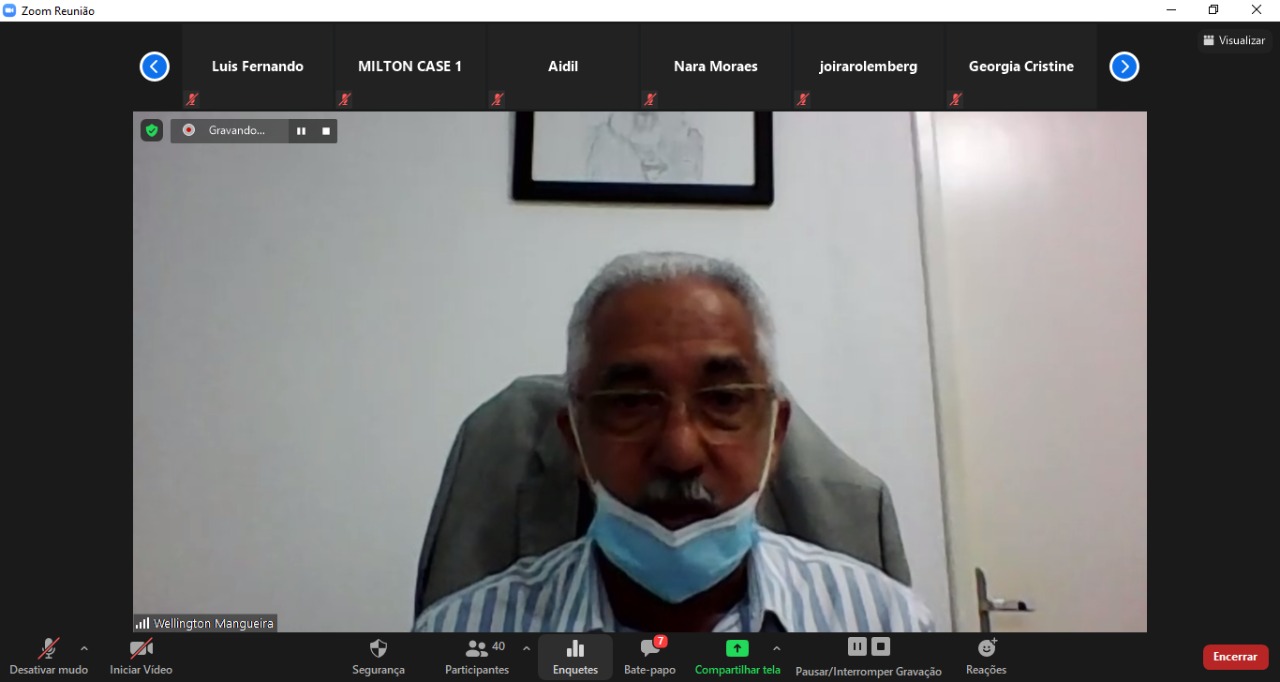The image size is (1280, 682).
Task: Toggle microphone with Desativar mudo
Action: coord(48,656)
